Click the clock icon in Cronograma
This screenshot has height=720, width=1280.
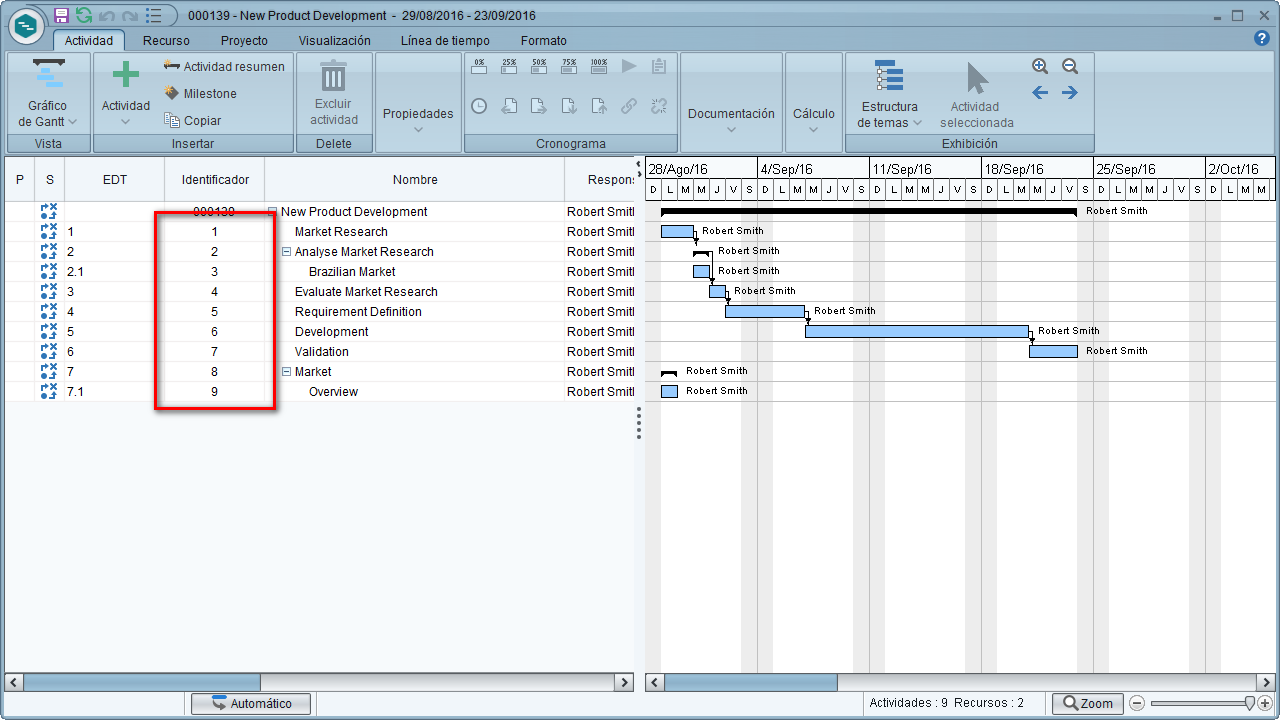point(479,105)
